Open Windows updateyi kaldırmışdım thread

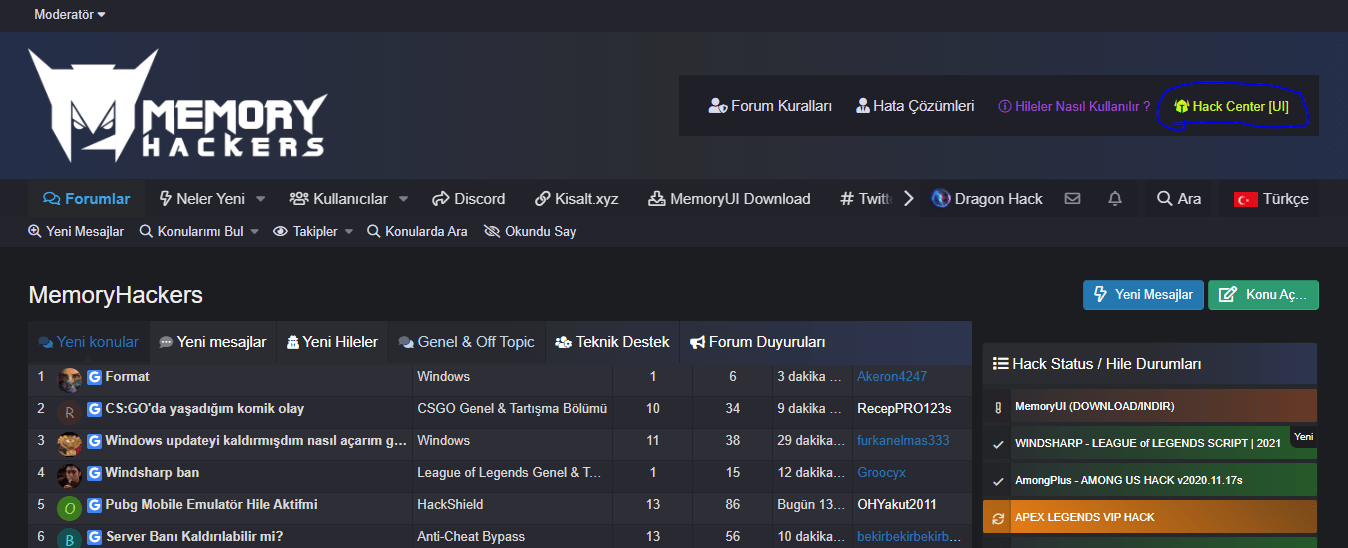click(256, 441)
